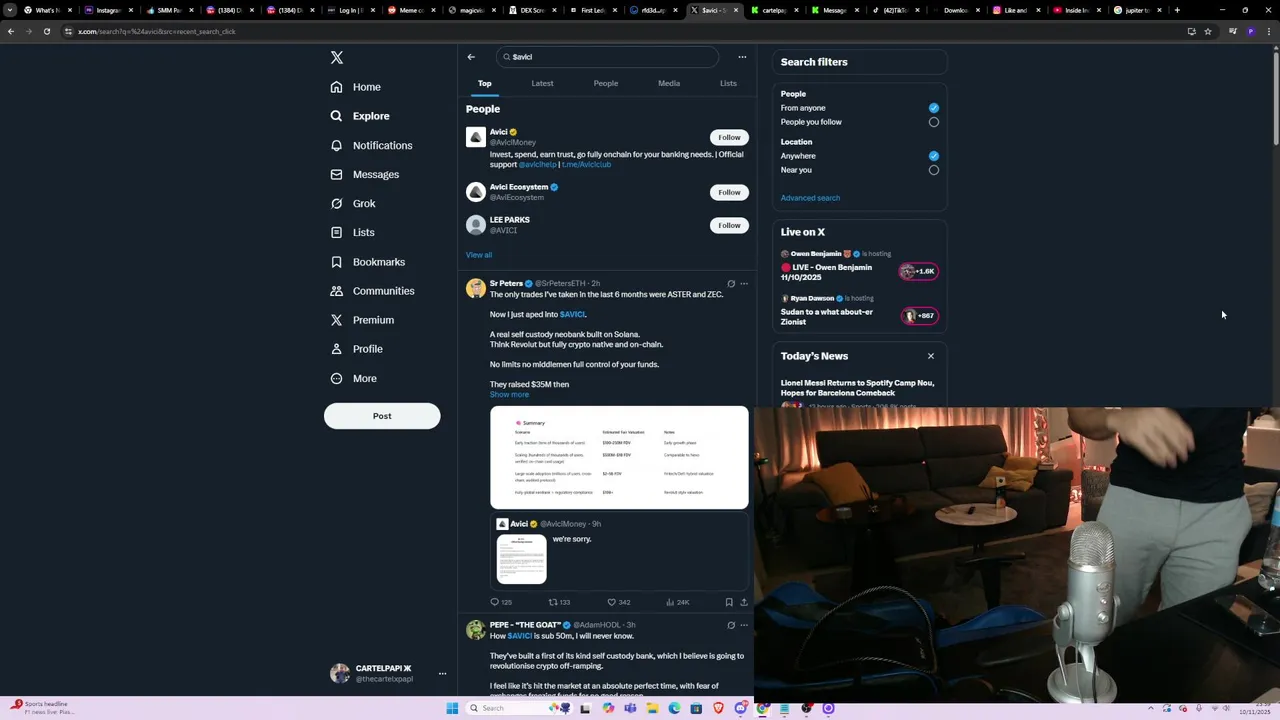This screenshot has height=720, width=1280.
Task: Switch to Lists tab
Action: pyautogui.click(x=728, y=83)
